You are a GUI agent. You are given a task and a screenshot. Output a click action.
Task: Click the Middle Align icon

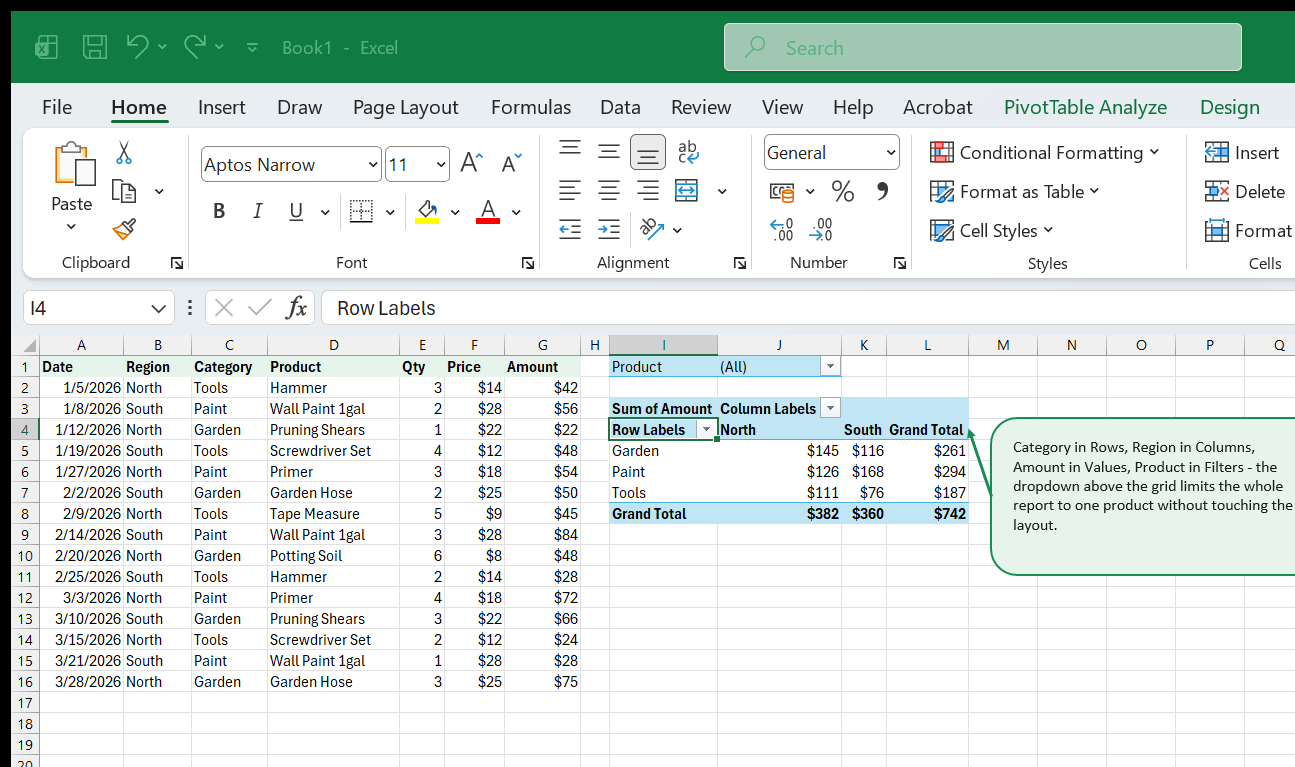[609, 152]
